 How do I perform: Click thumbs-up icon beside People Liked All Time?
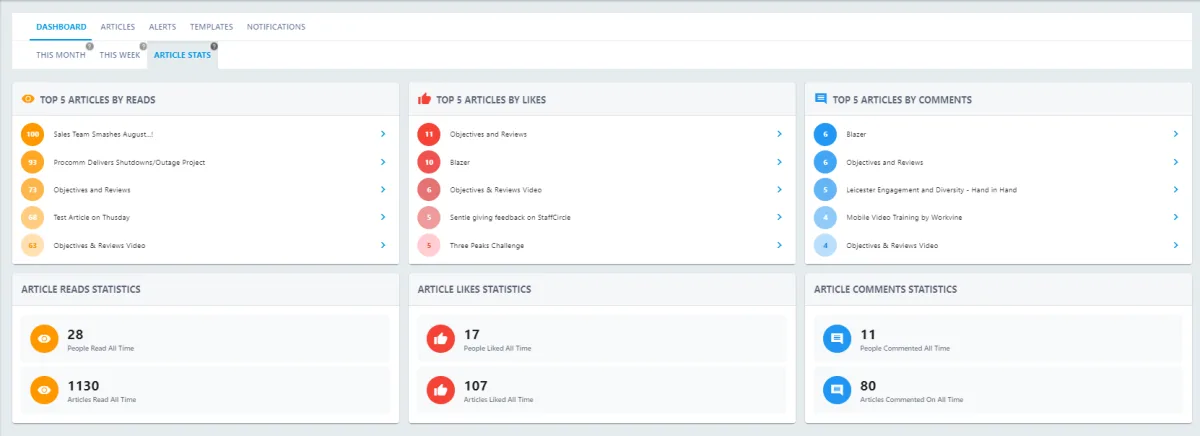pos(441,339)
